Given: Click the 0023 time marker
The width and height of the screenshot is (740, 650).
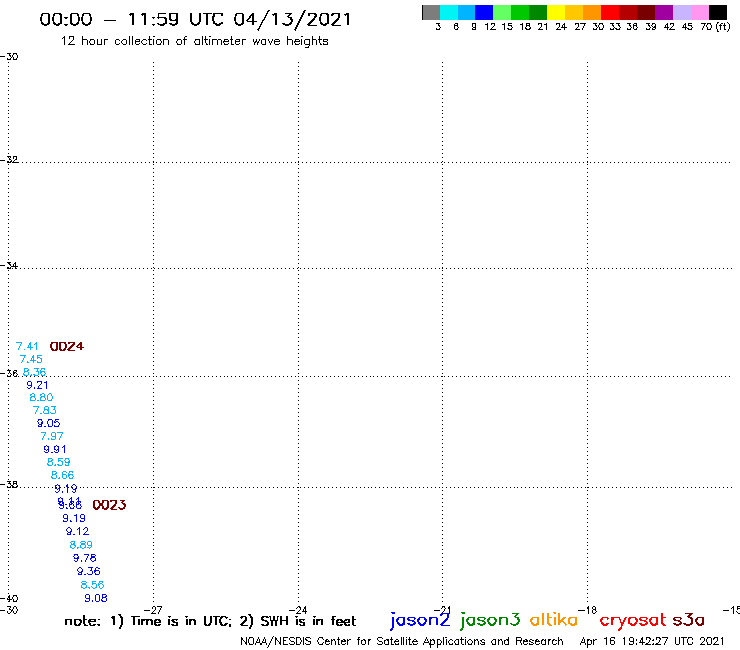Looking at the screenshot, I should click(x=109, y=505).
